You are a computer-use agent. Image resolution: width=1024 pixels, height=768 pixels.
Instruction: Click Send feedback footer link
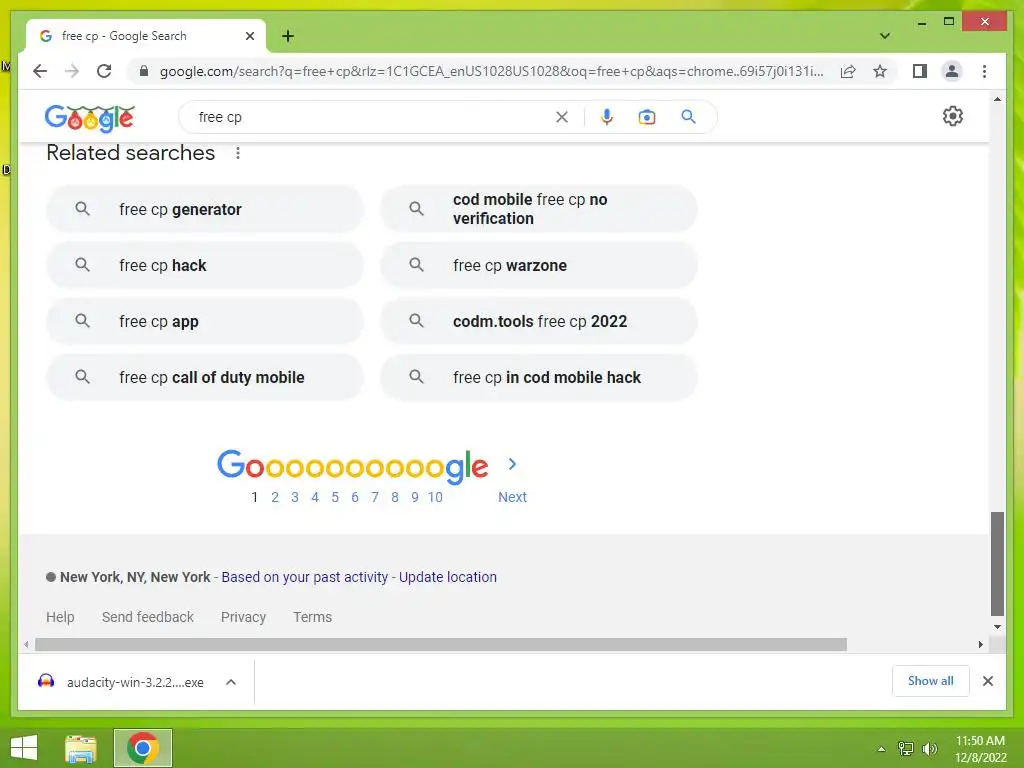pos(148,616)
